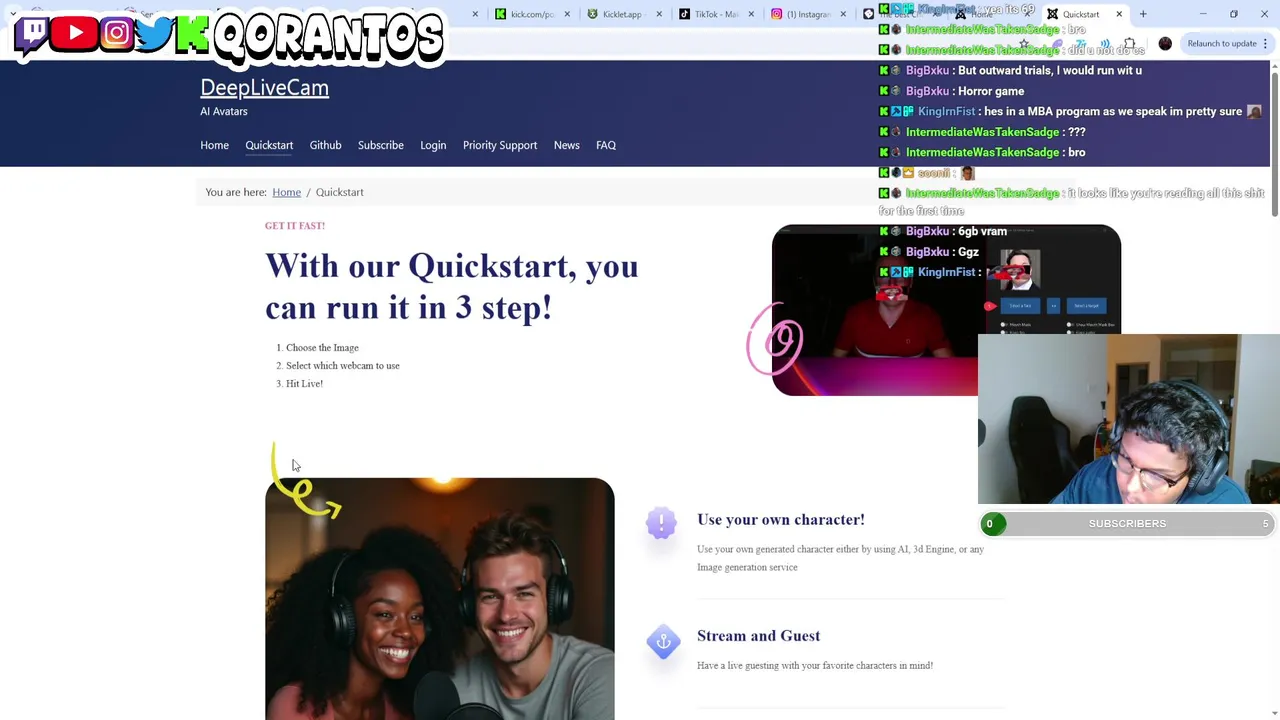Image resolution: width=1280 pixels, height=720 pixels.
Task: Click the 'Stream and Guest' heading
Action: (758, 636)
